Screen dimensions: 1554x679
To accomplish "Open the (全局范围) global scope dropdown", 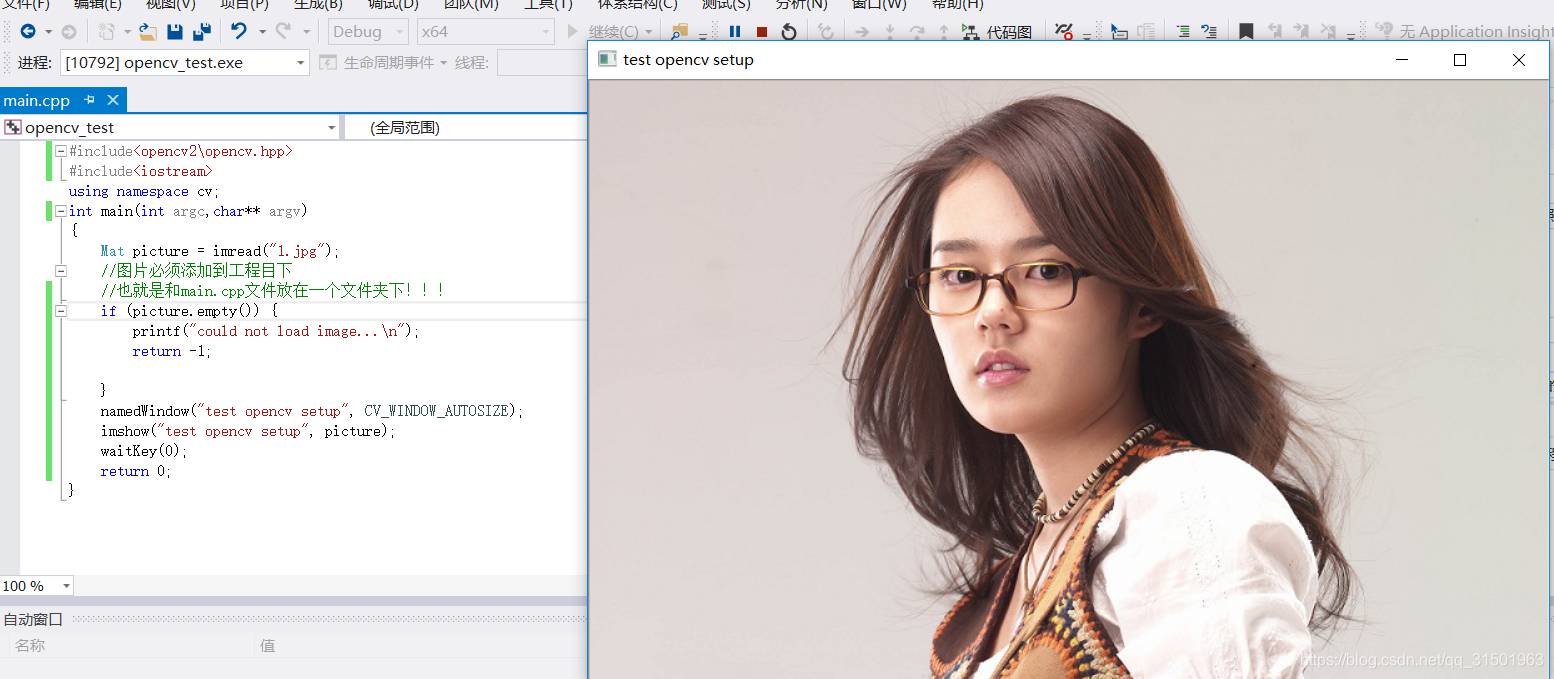I will click(466, 128).
